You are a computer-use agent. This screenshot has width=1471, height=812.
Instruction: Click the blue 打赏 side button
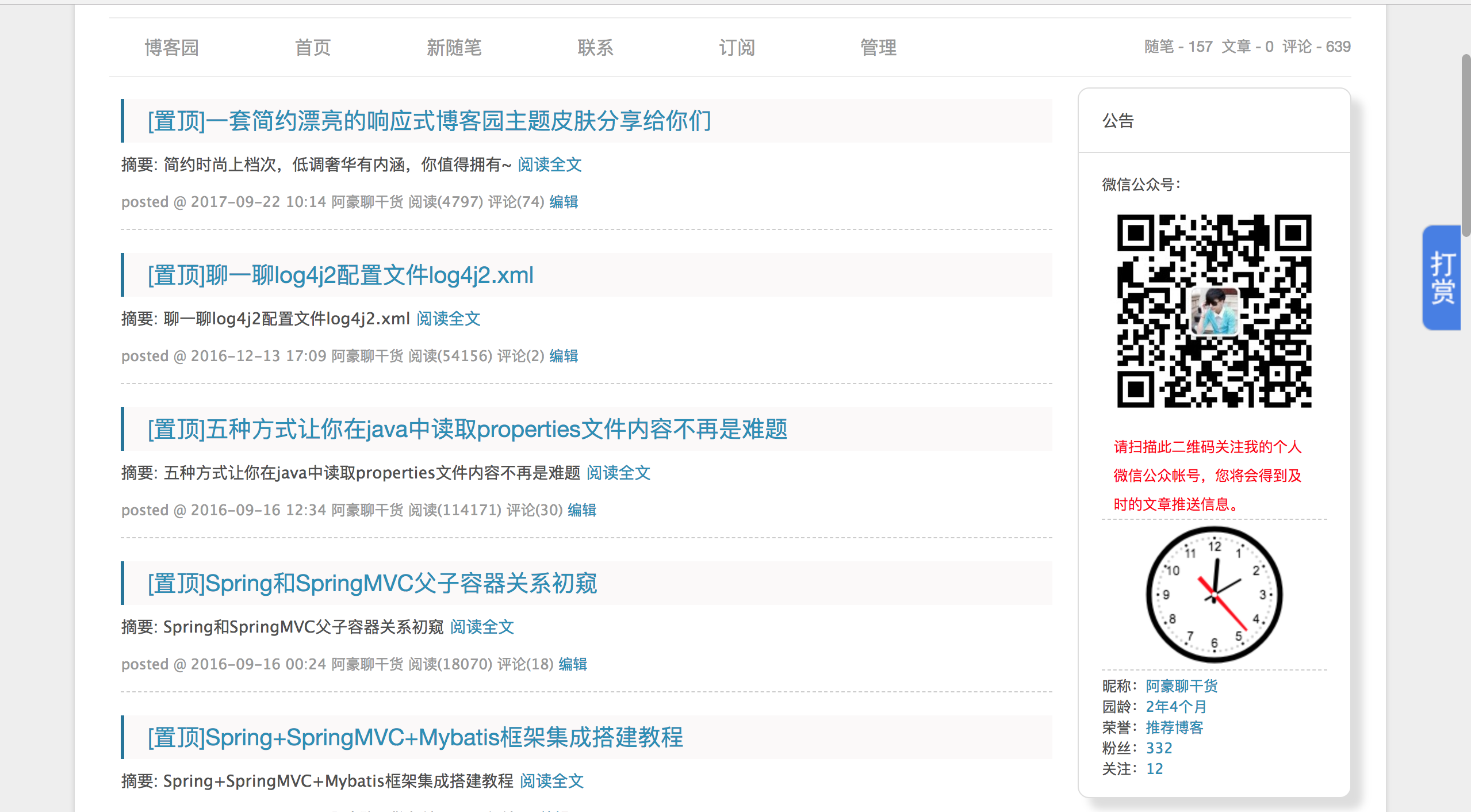[1441, 278]
